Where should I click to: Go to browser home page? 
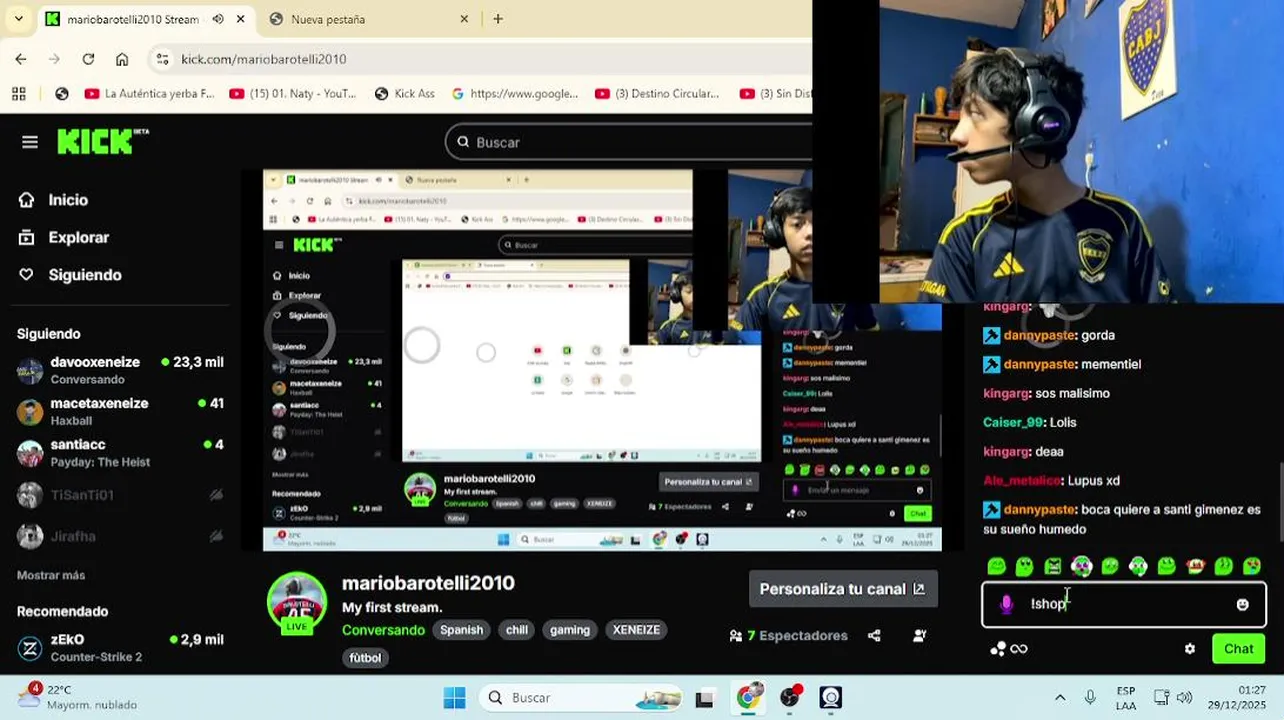click(122, 59)
